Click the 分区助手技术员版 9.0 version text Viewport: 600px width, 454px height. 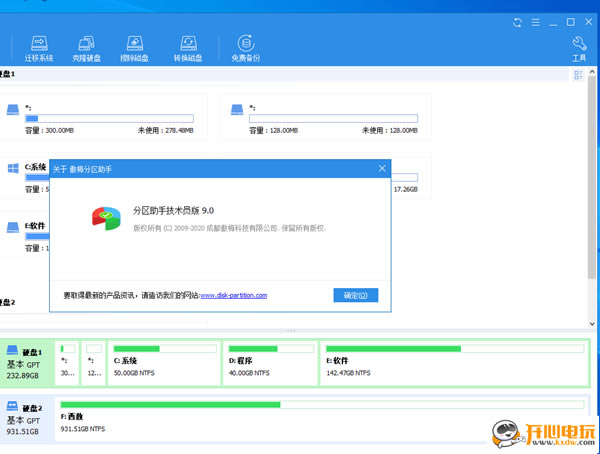173,211
